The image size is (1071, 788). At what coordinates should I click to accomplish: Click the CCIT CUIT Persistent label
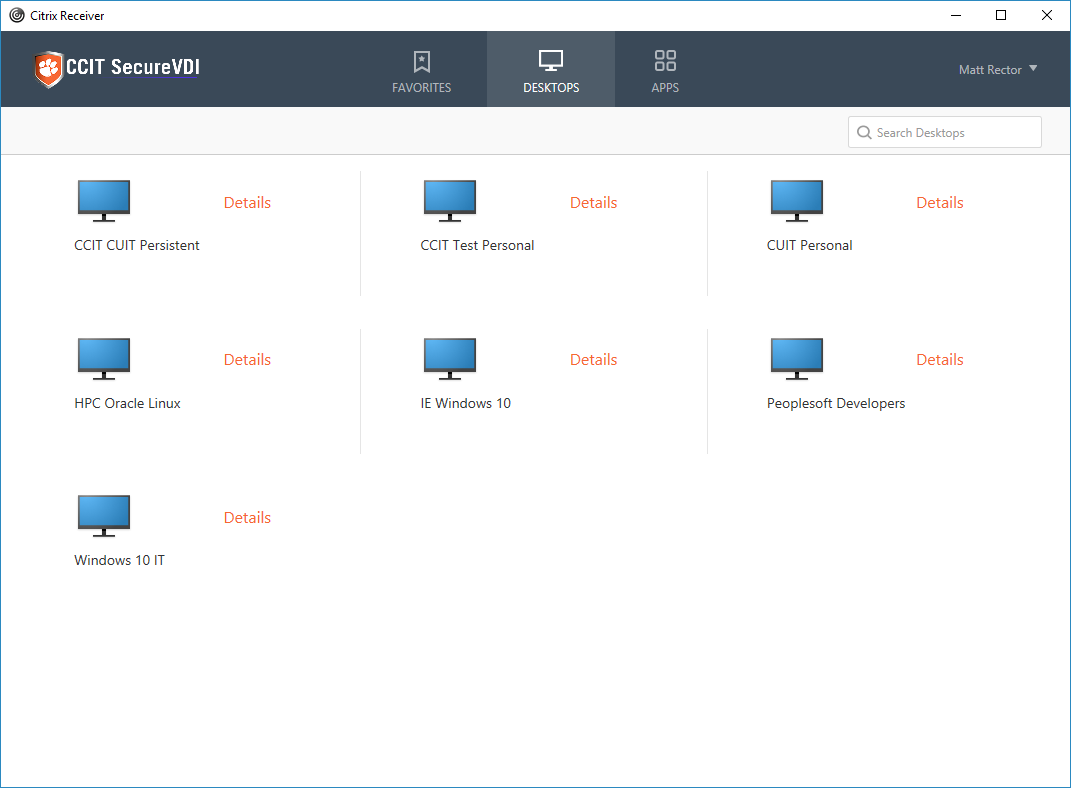pyautogui.click(x=137, y=245)
